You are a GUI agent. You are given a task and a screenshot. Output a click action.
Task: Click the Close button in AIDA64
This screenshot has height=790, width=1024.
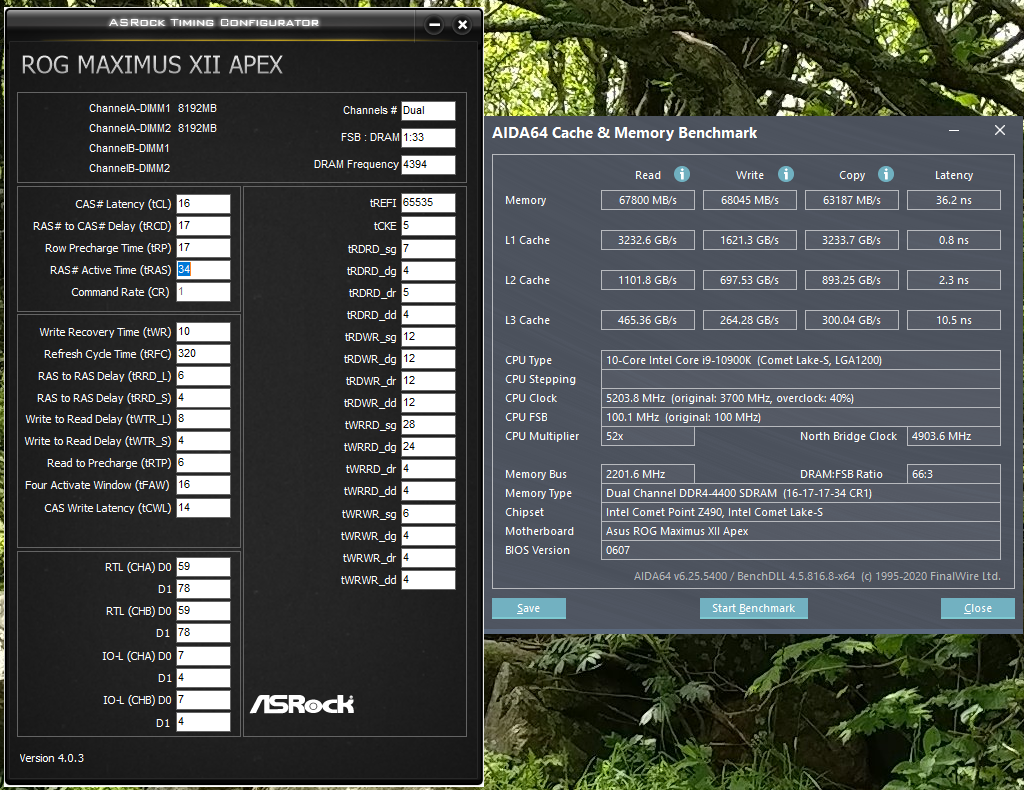(978, 608)
